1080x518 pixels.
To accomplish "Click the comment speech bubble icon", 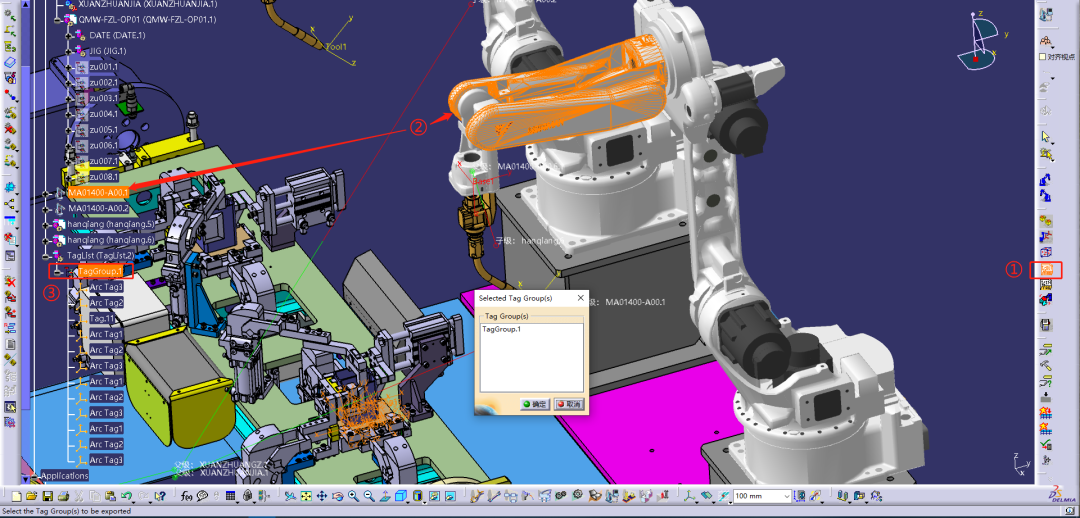I will pos(202,496).
